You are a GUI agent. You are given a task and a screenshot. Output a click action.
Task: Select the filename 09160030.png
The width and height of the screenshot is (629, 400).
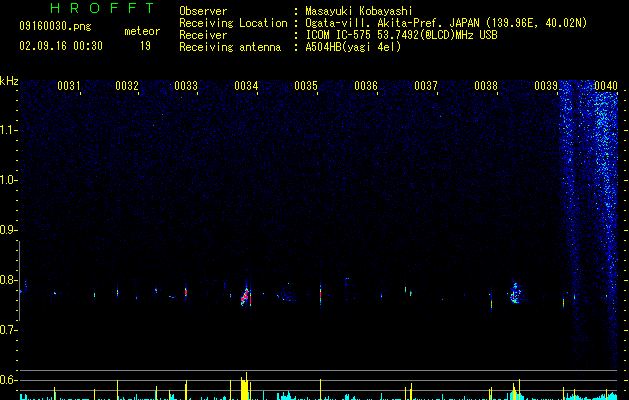(x=55, y=26)
